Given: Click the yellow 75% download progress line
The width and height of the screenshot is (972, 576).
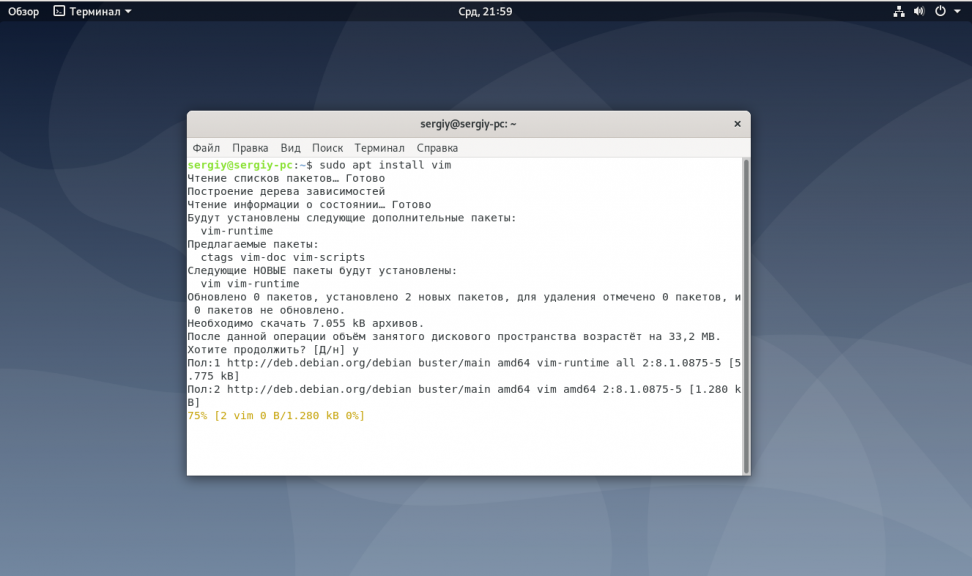Looking at the screenshot, I should pos(276,415).
